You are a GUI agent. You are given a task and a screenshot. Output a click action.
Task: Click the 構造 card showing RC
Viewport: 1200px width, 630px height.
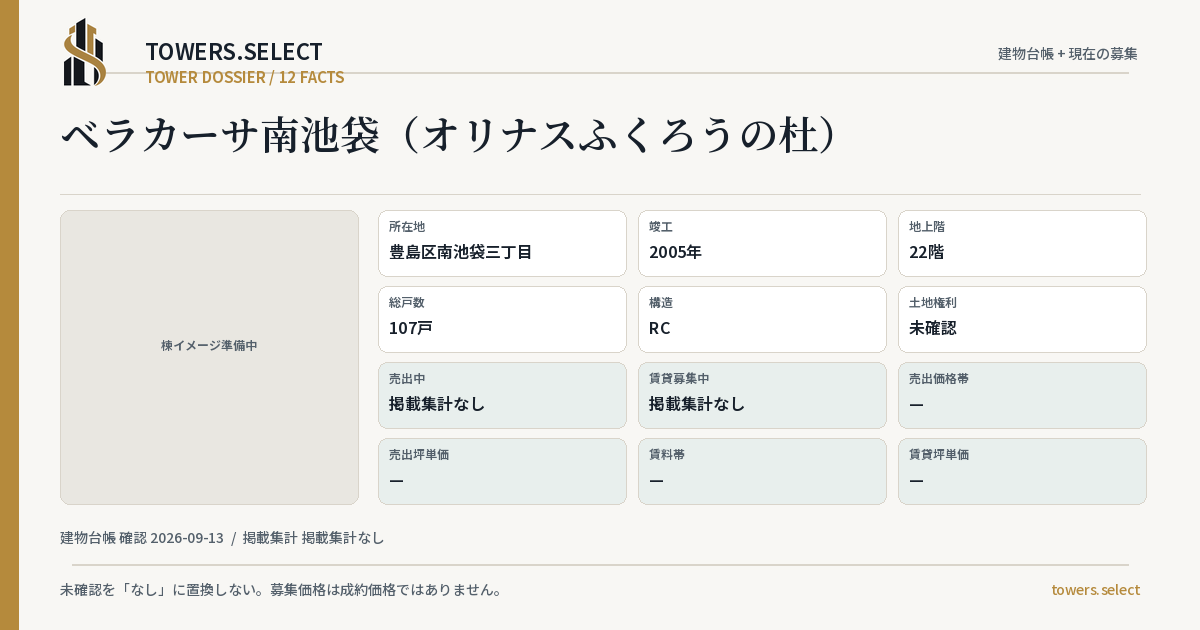762,319
